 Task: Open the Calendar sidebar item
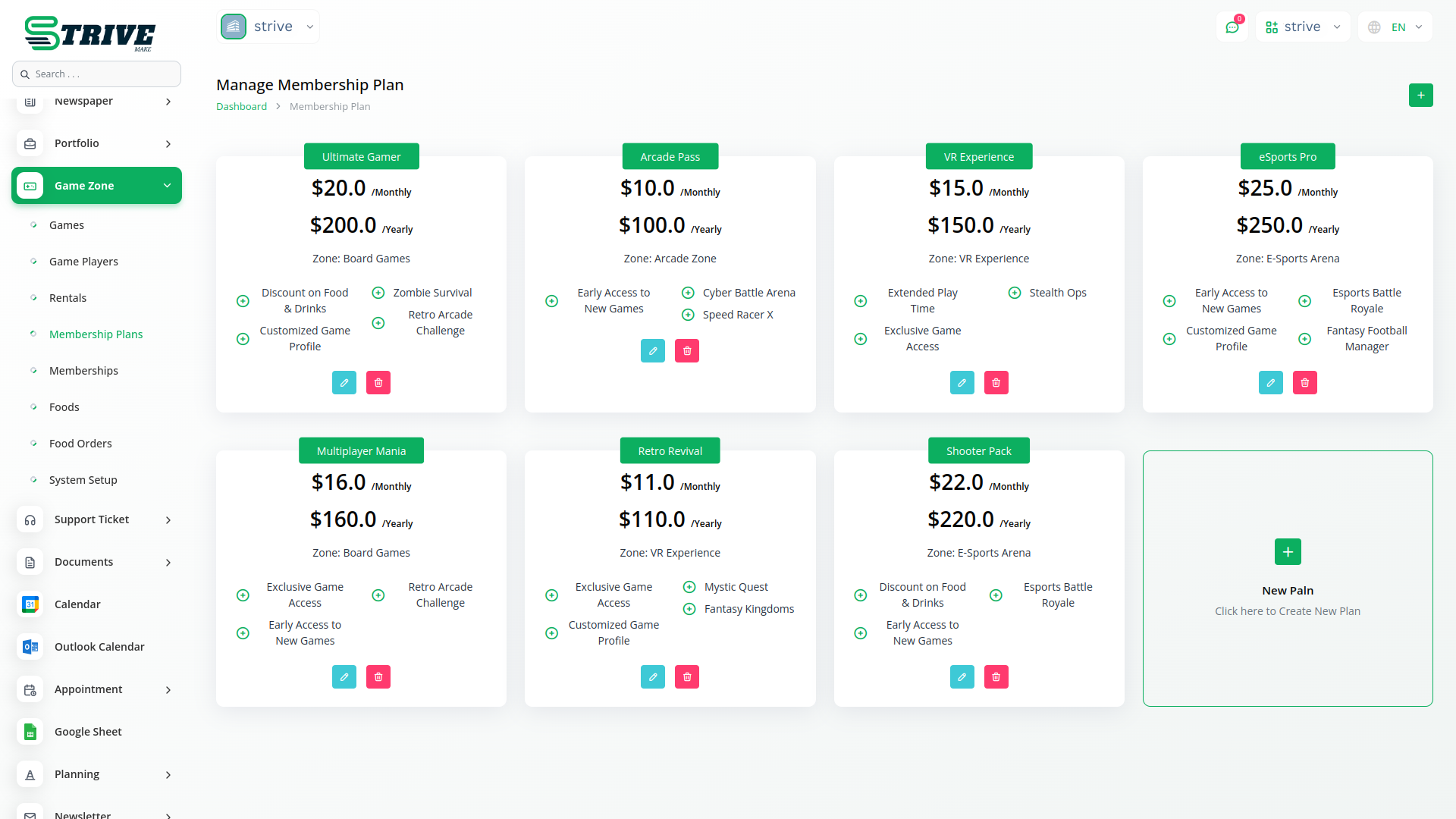tap(77, 604)
